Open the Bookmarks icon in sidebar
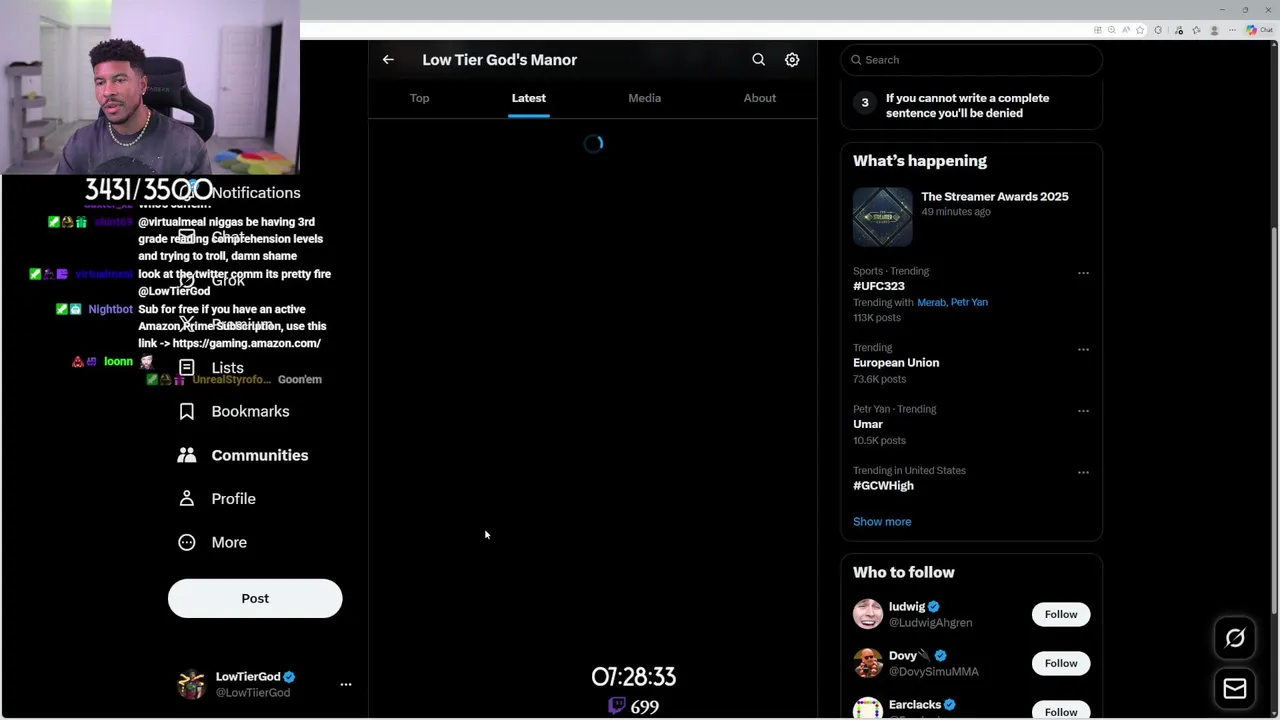1280x720 pixels. click(187, 411)
